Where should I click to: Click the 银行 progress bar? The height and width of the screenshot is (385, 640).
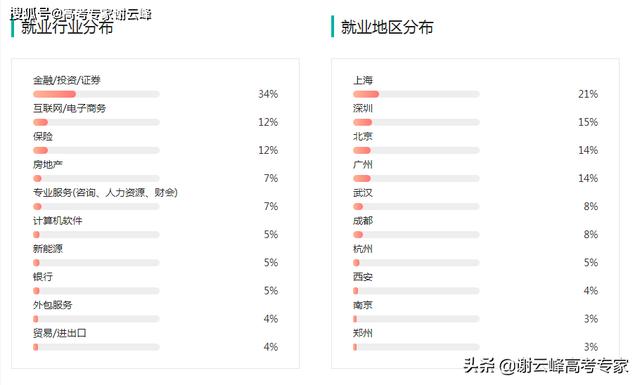96,291
